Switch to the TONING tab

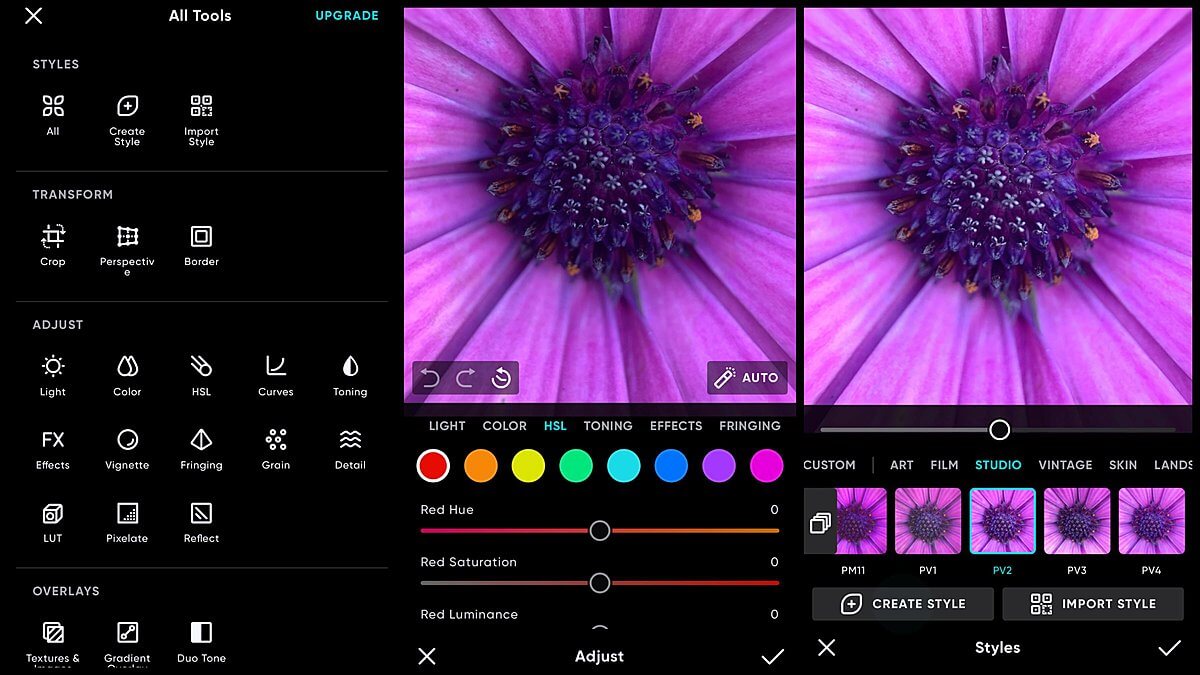coord(608,425)
